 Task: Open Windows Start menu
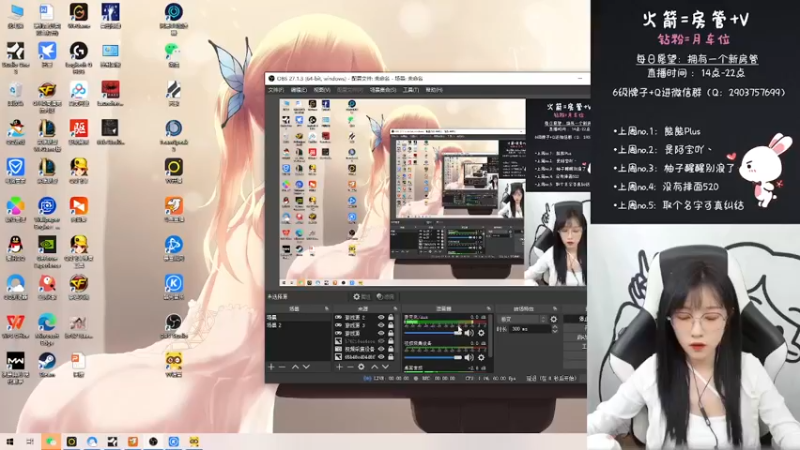pos(9,442)
